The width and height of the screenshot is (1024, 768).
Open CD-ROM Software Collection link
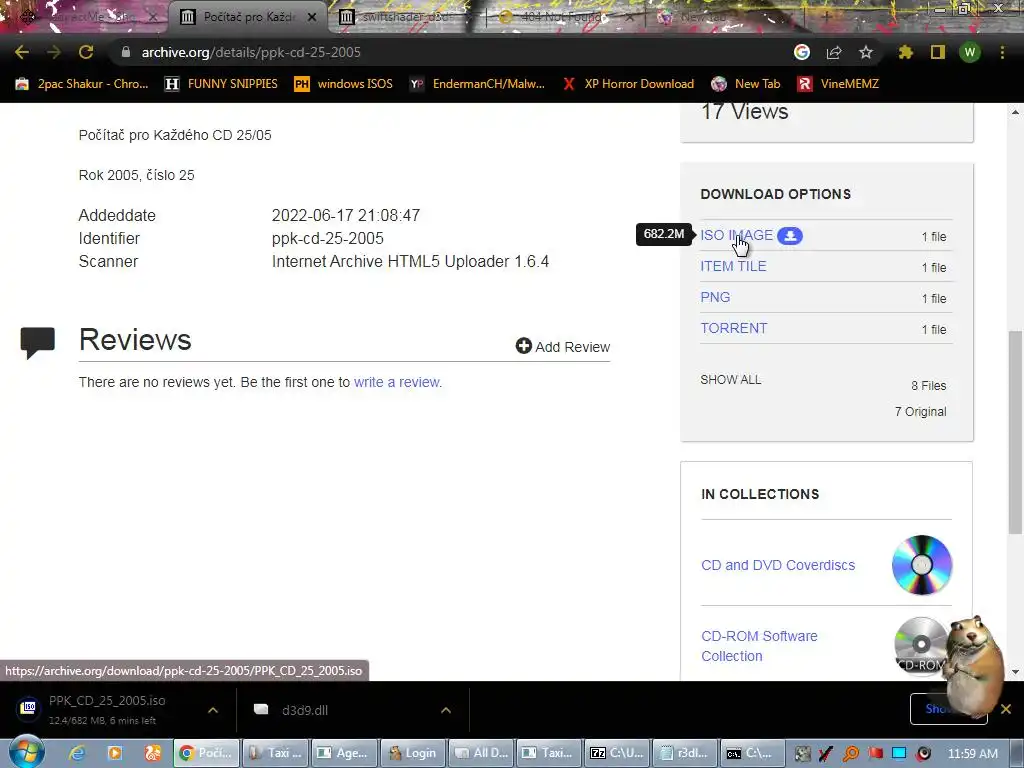(x=759, y=646)
